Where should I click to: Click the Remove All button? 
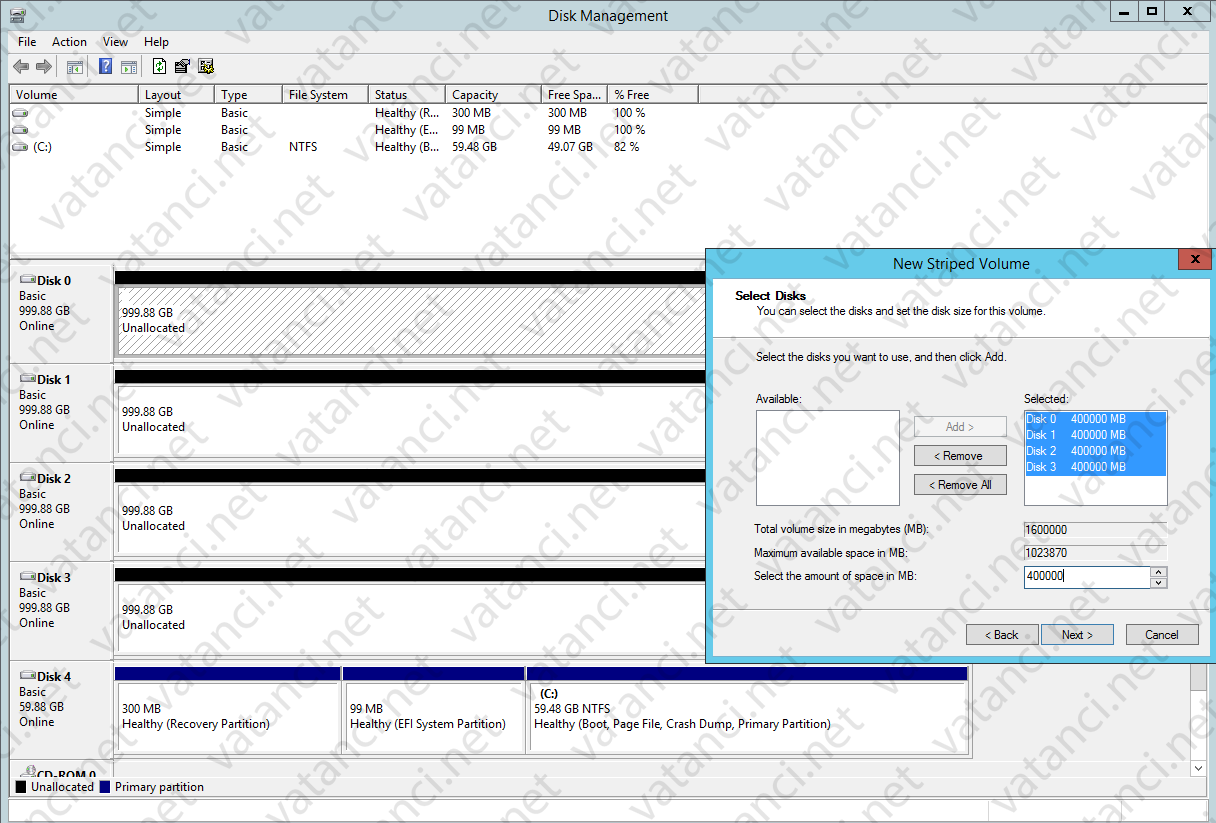[959, 484]
